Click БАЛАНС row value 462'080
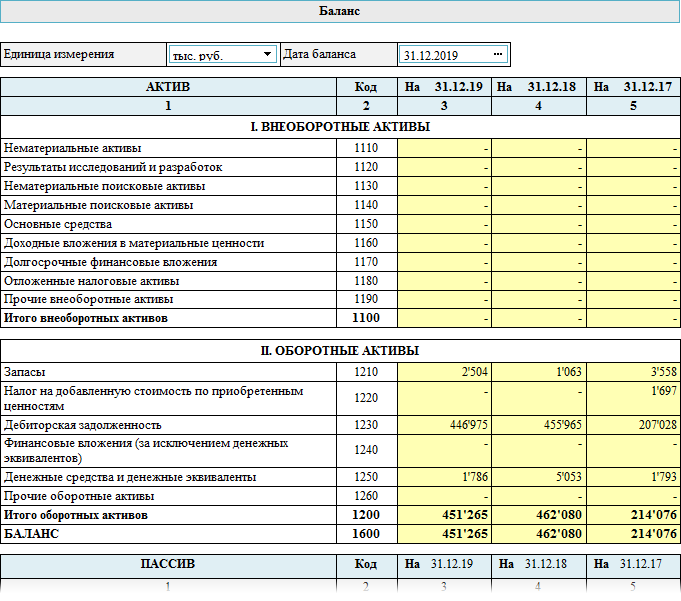681x601 pixels. click(539, 534)
